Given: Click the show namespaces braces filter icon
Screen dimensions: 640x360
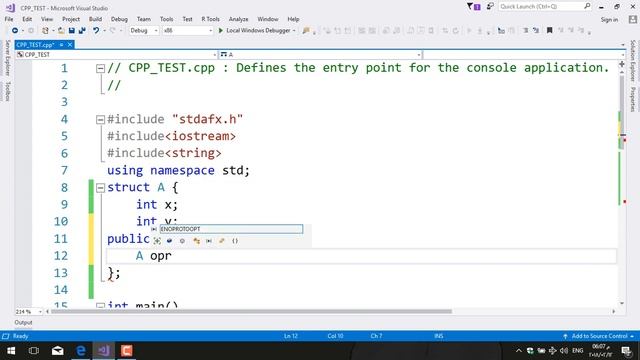Looking at the screenshot, I should point(235,241).
